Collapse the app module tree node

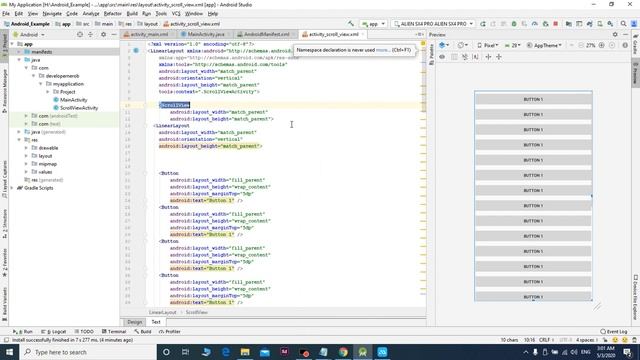12,44
